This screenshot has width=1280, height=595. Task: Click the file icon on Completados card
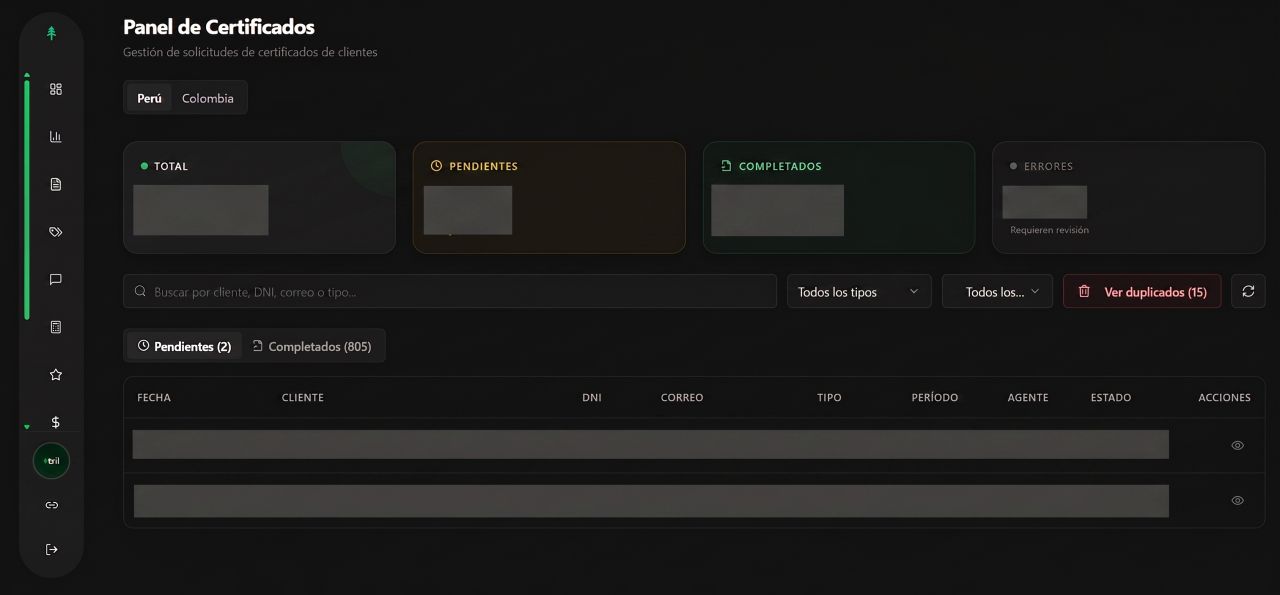click(726, 166)
